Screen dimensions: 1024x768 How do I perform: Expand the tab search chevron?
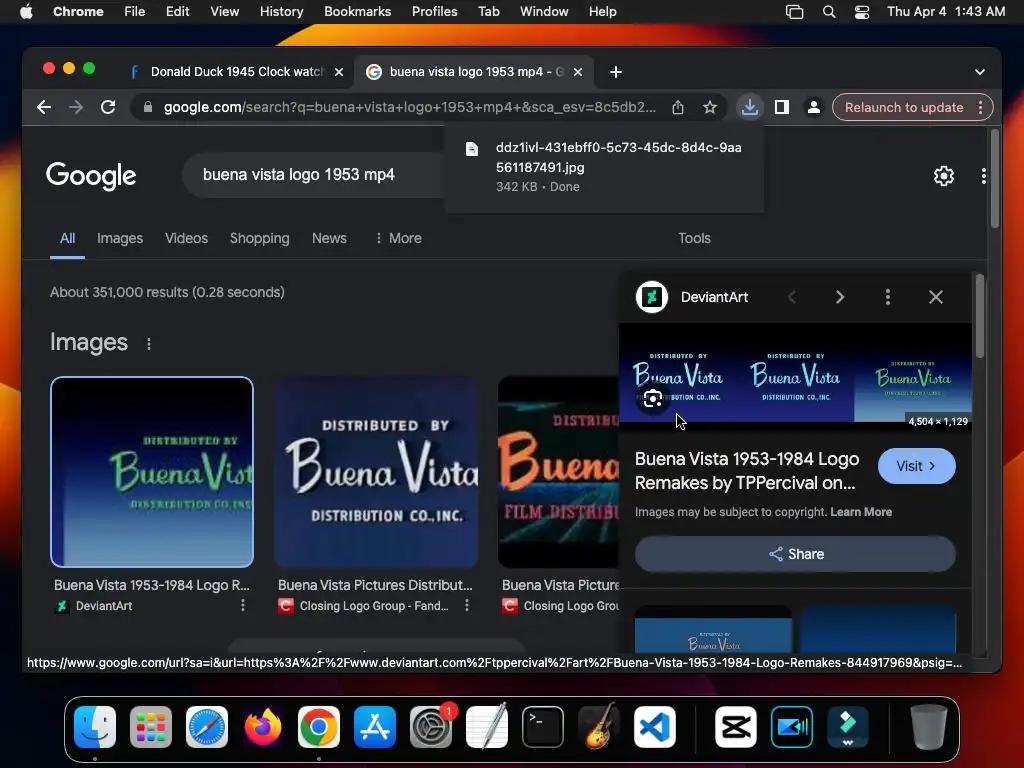pyautogui.click(x=980, y=72)
